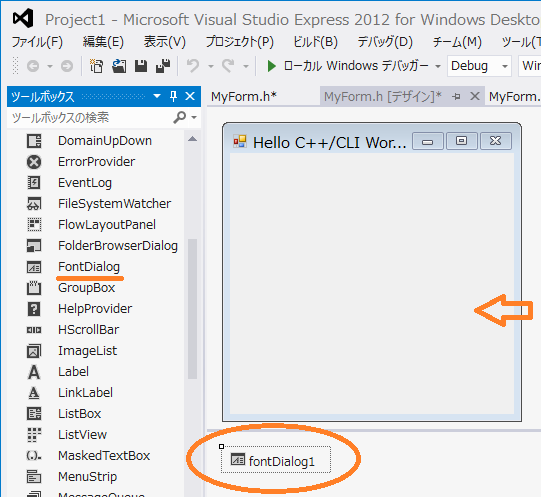
Task: Click the Save All toolbar icon
Action: pyautogui.click(x=163, y=66)
